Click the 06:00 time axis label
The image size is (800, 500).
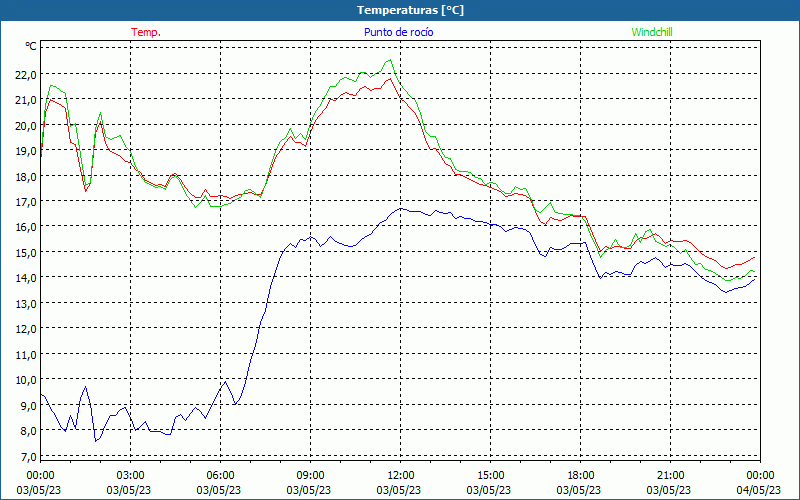point(220,476)
